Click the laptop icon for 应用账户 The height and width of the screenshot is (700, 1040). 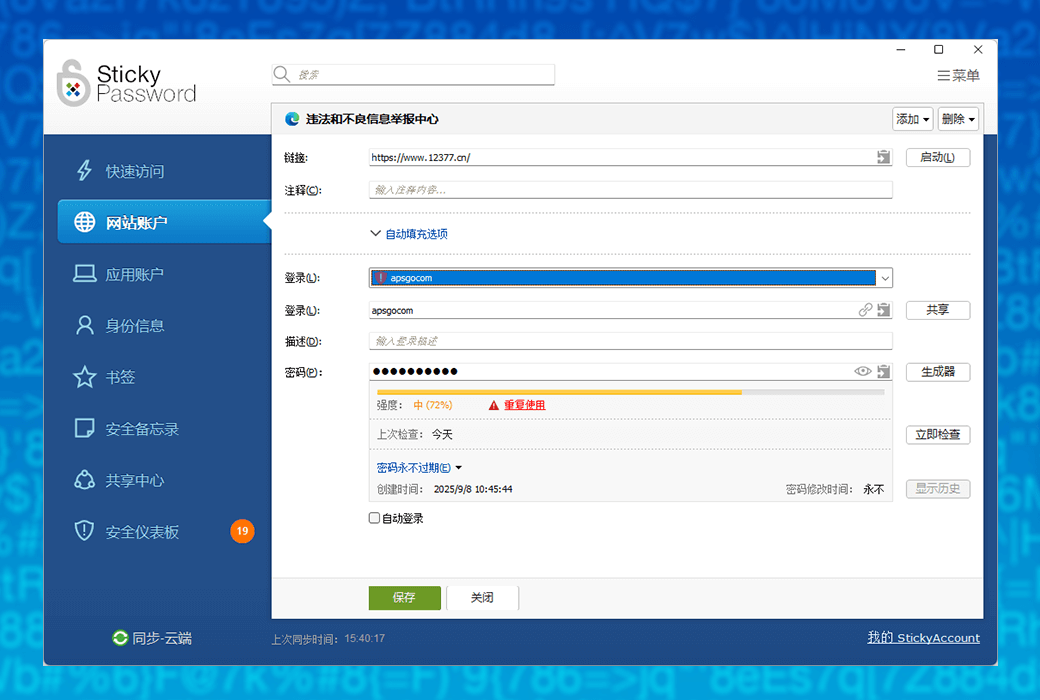click(x=84, y=273)
